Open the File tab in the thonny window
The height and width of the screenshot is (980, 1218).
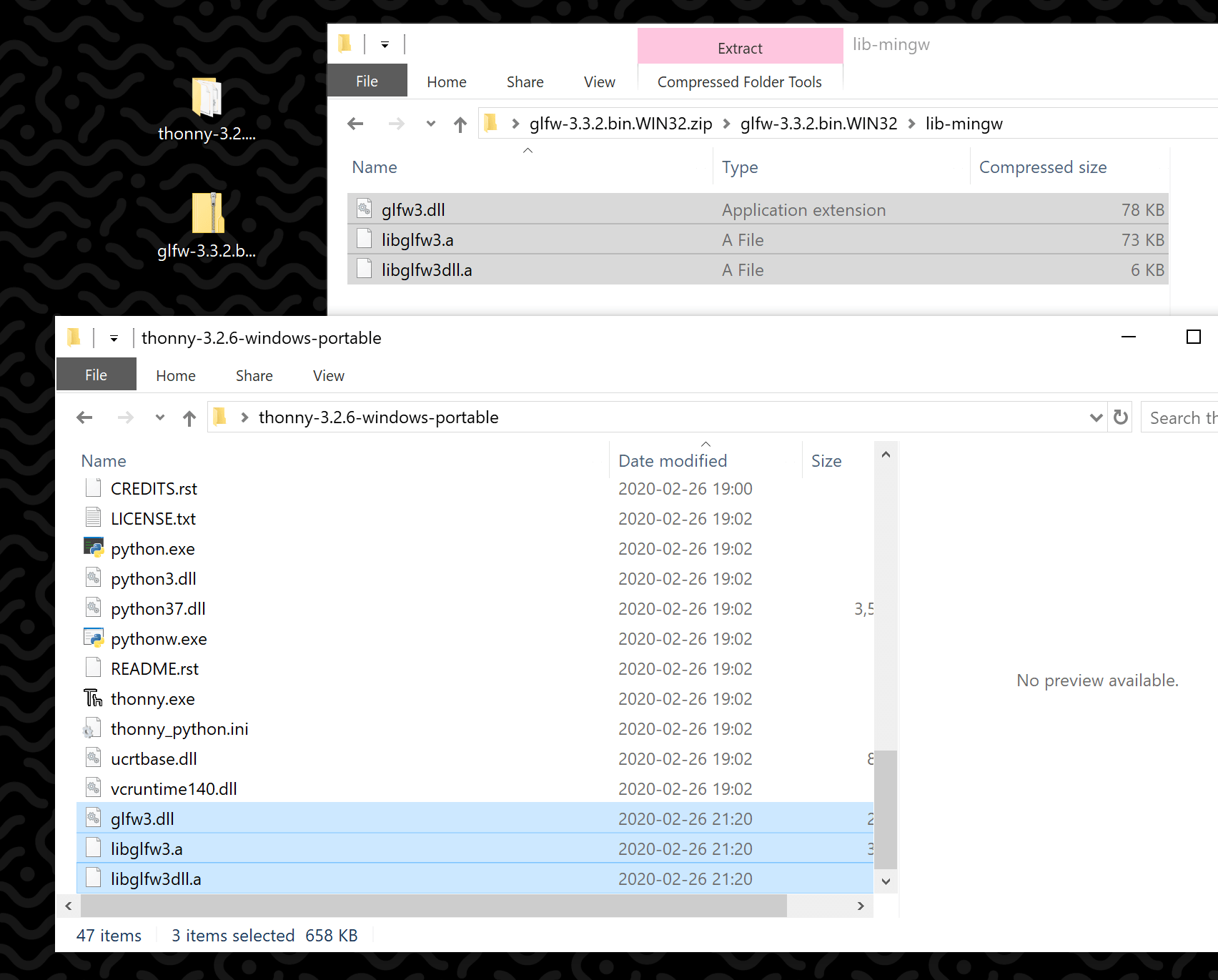[x=96, y=375]
